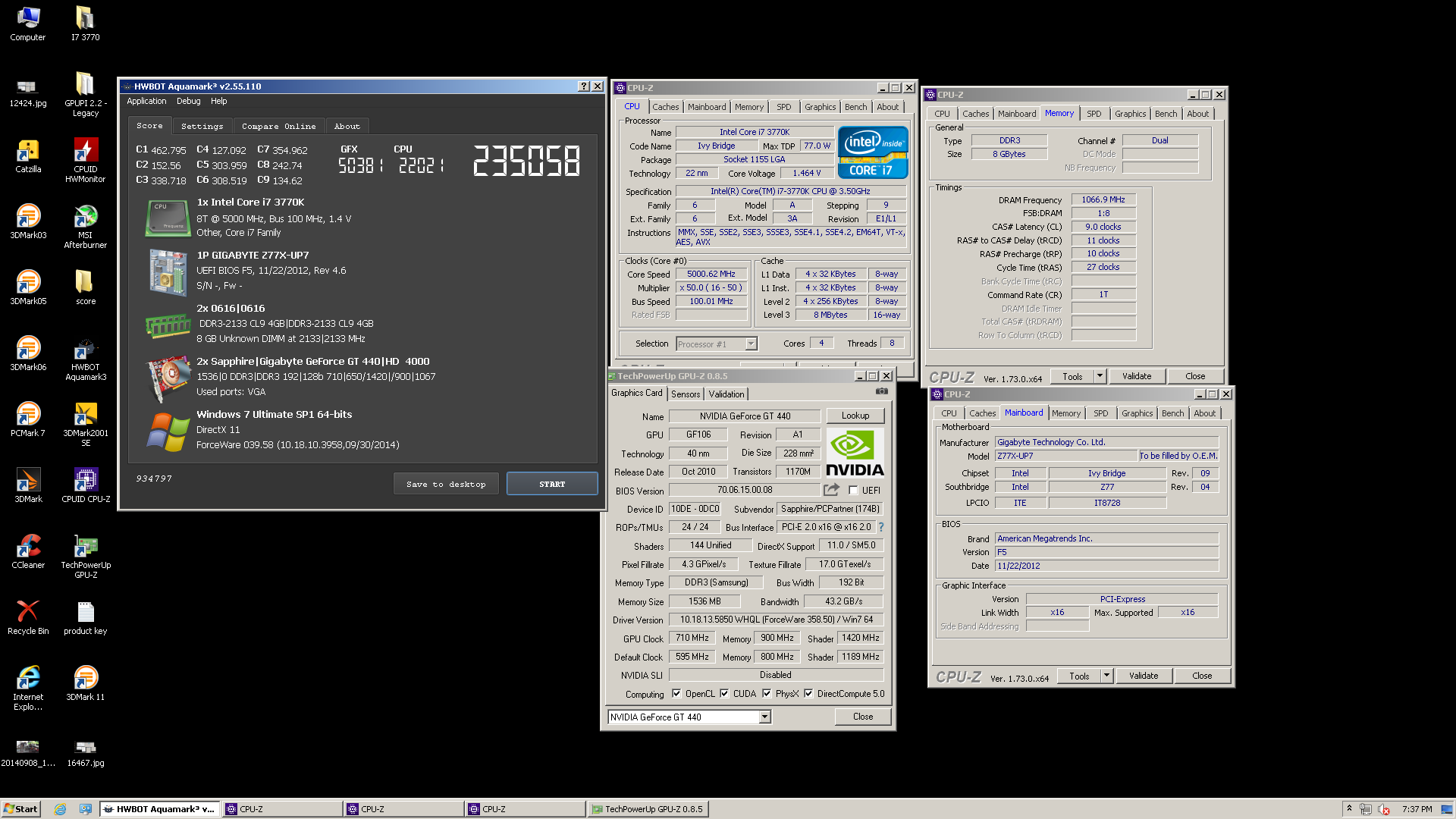Launch CPUID CPU-Z desktop shortcut
Viewport: 1456px width, 819px height.
(85, 485)
